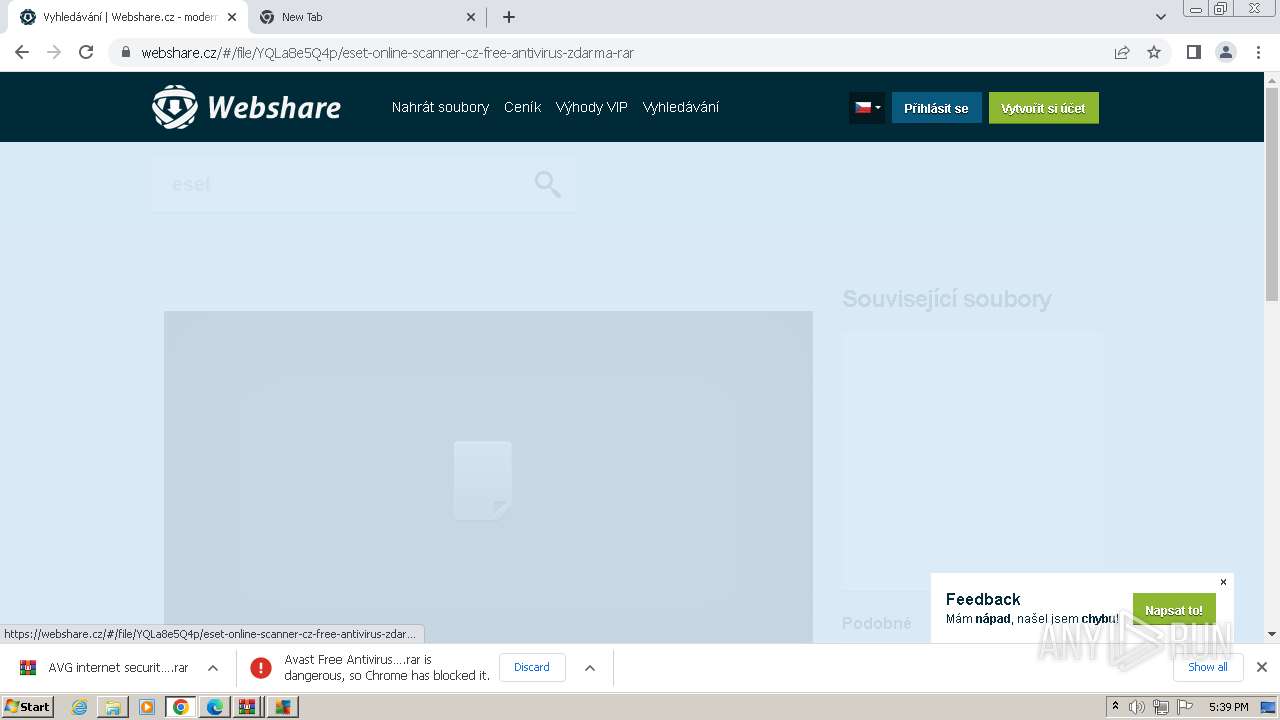Open File Explorer from taskbar
The height and width of the screenshot is (720, 1280).
113,707
